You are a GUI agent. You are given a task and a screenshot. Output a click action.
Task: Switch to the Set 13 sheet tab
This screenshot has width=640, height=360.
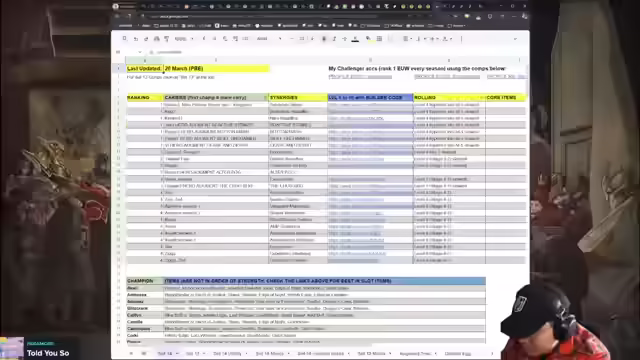[195, 353]
